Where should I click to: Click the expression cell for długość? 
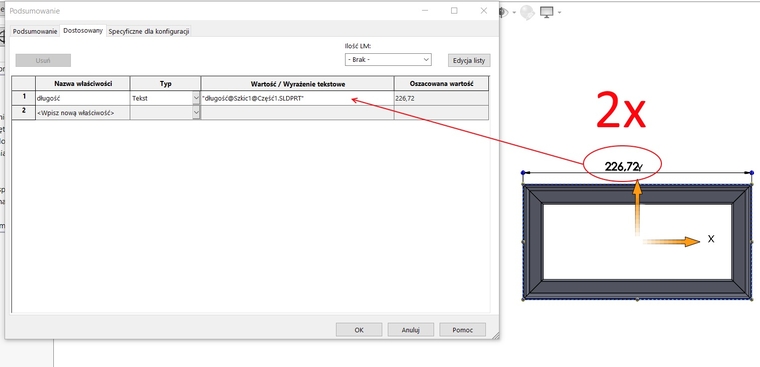click(x=297, y=98)
